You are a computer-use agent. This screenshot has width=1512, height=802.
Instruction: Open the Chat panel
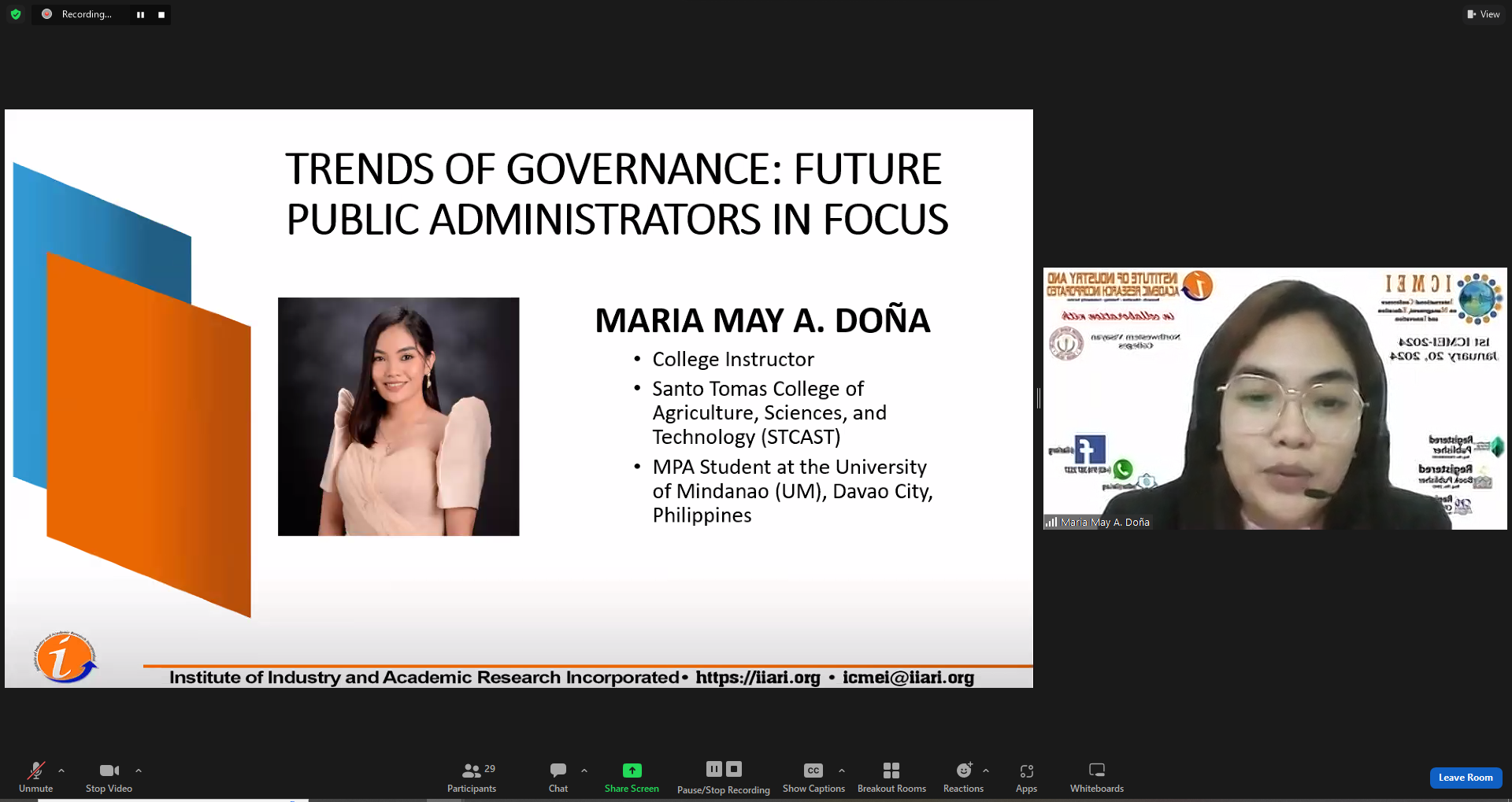[x=558, y=777]
